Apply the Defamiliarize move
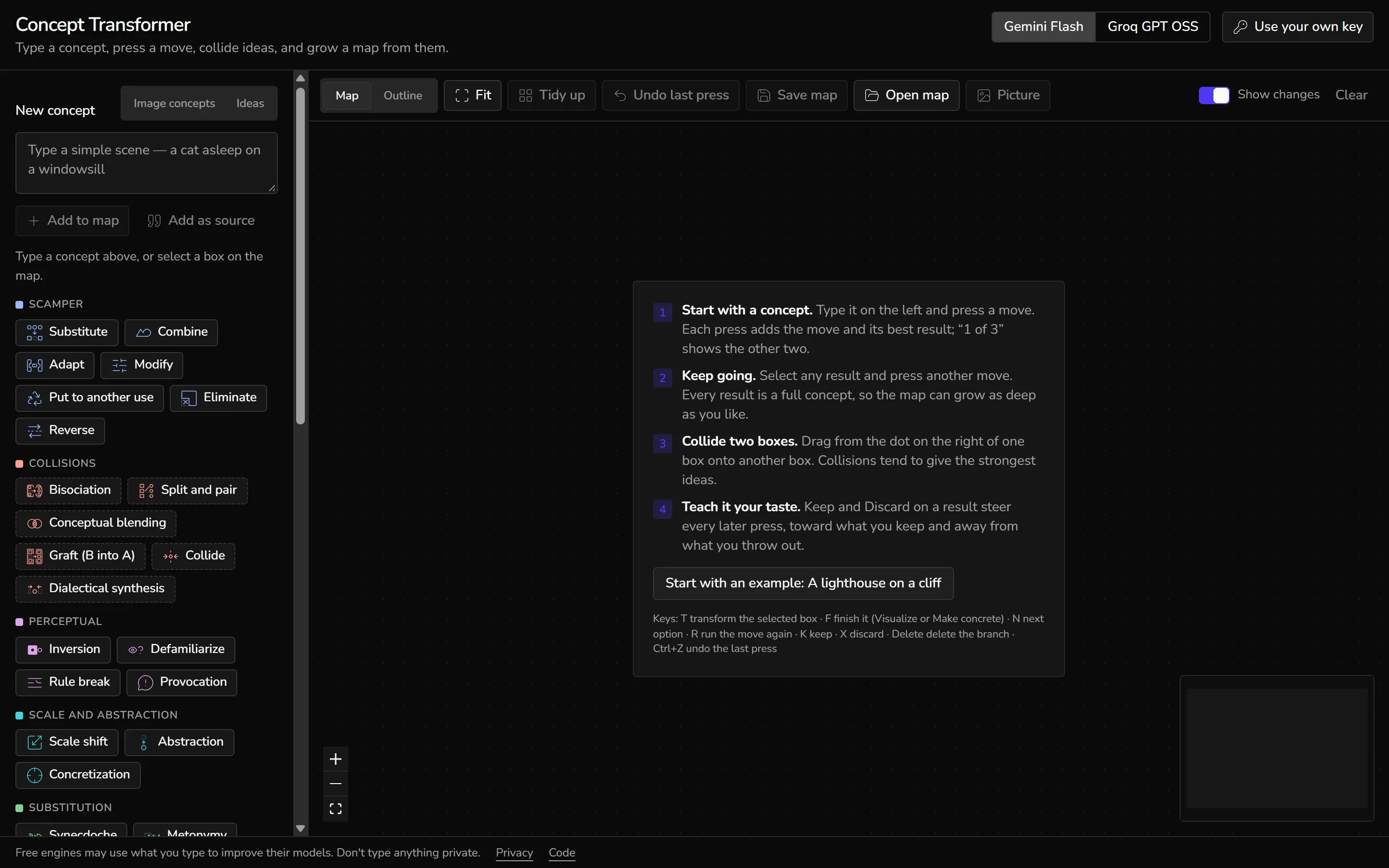 [x=176, y=649]
